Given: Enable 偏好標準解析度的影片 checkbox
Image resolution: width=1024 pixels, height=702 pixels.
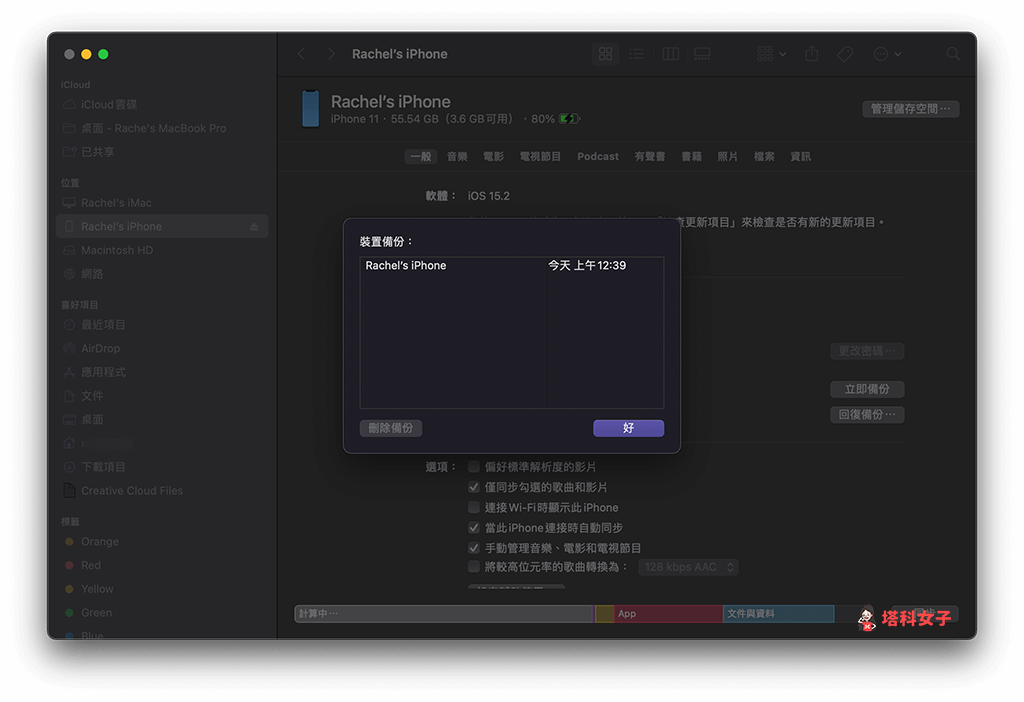Looking at the screenshot, I should click(x=474, y=466).
